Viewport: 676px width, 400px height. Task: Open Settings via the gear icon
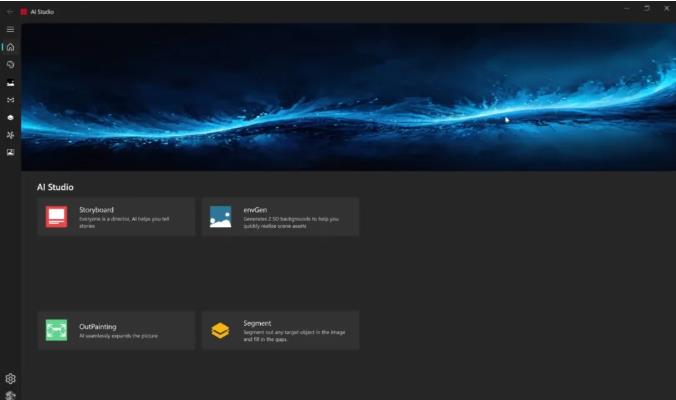[x=10, y=379]
